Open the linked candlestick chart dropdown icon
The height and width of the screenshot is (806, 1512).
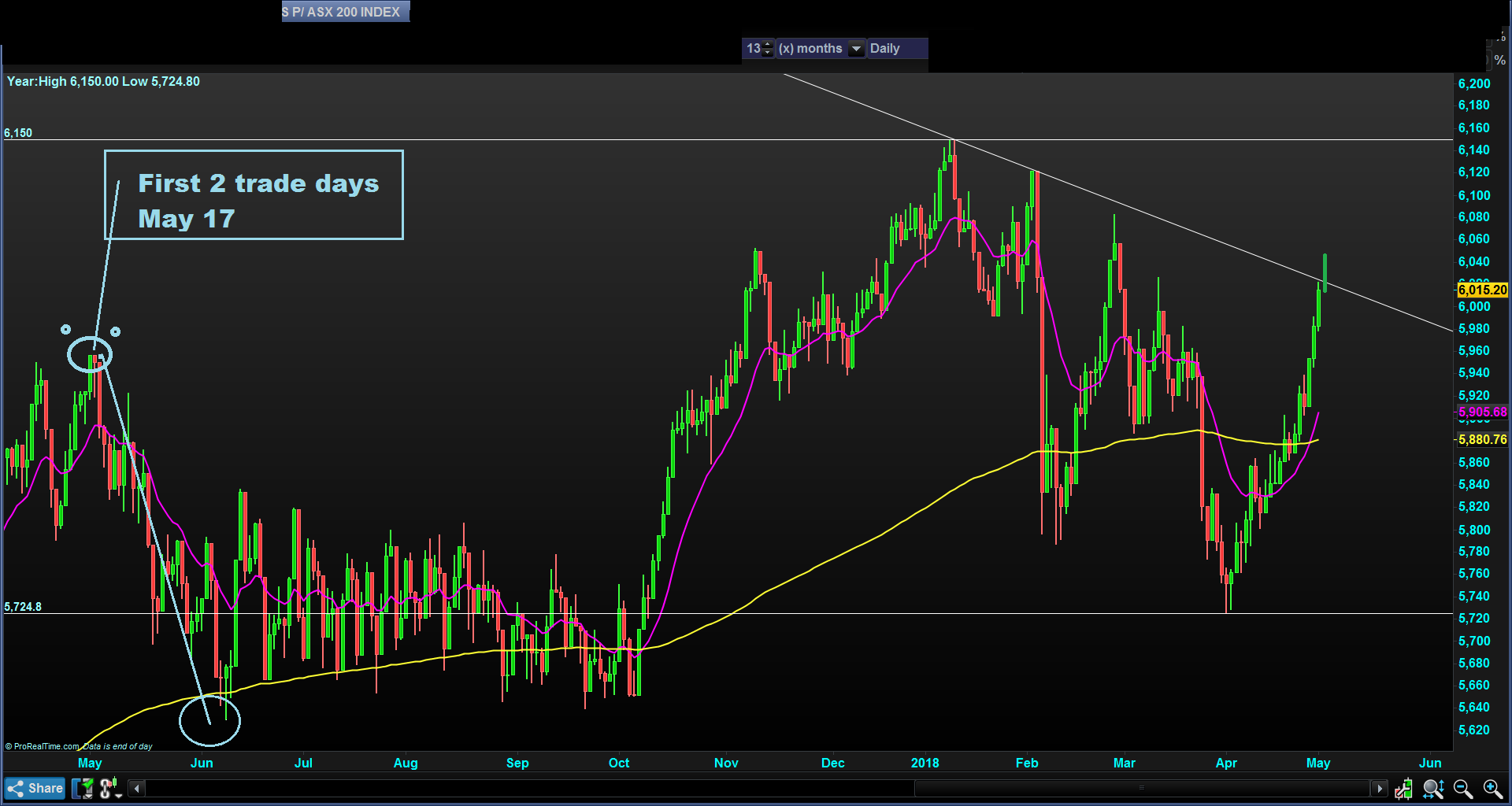[x=110, y=787]
